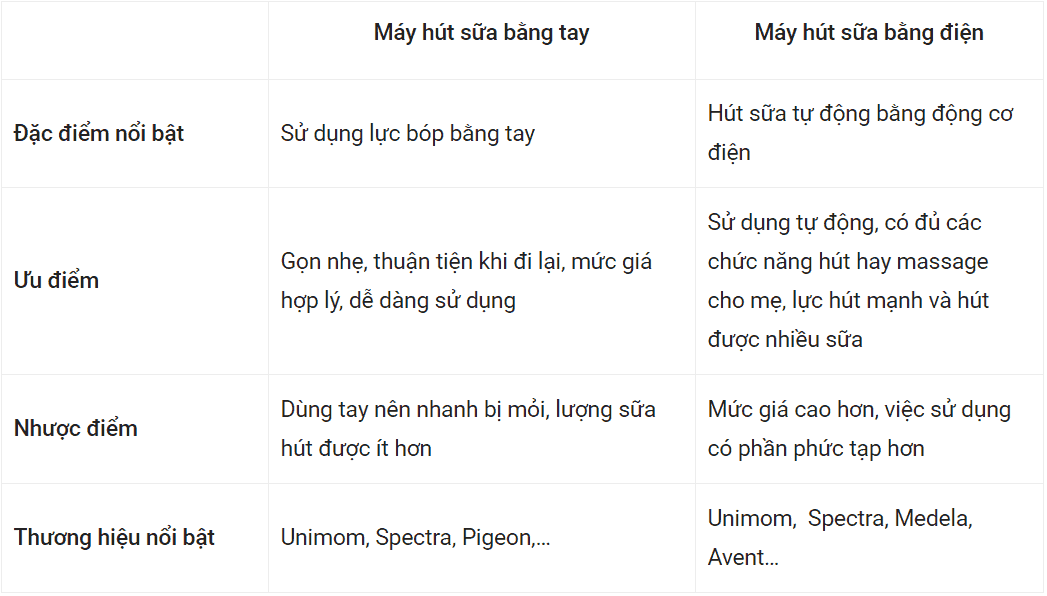Click the word "Pigeon" in the brands row
Image resolution: width=1047 pixels, height=596 pixels.
click(x=495, y=538)
